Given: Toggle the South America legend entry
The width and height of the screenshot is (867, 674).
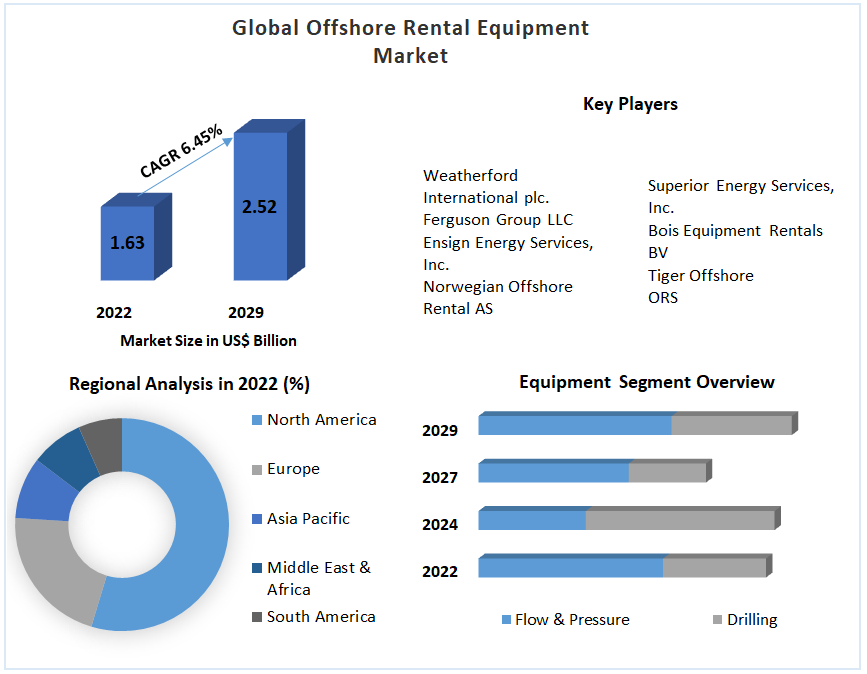Looking at the screenshot, I should pos(320,617).
